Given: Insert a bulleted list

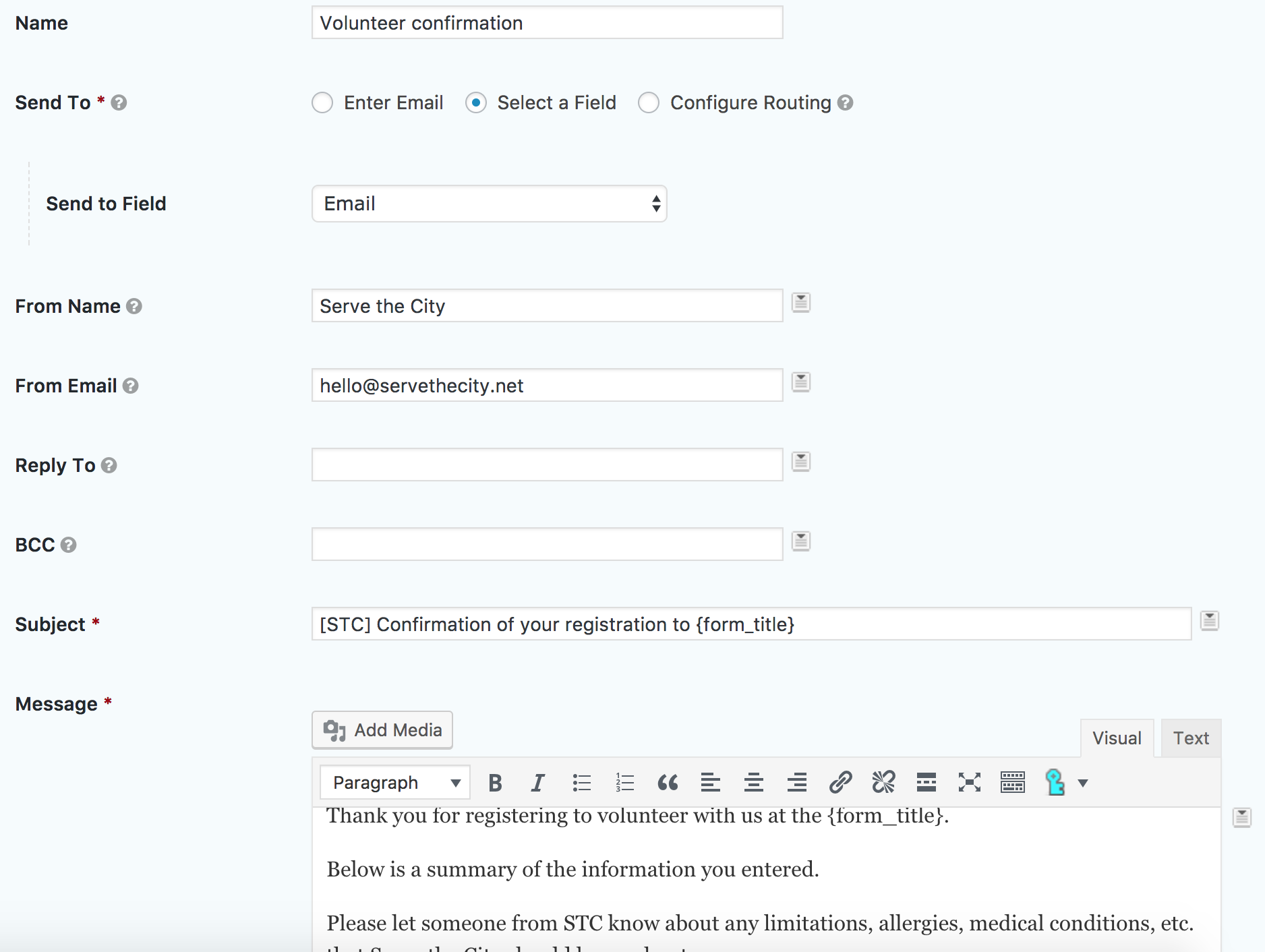Looking at the screenshot, I should (581, 783).
